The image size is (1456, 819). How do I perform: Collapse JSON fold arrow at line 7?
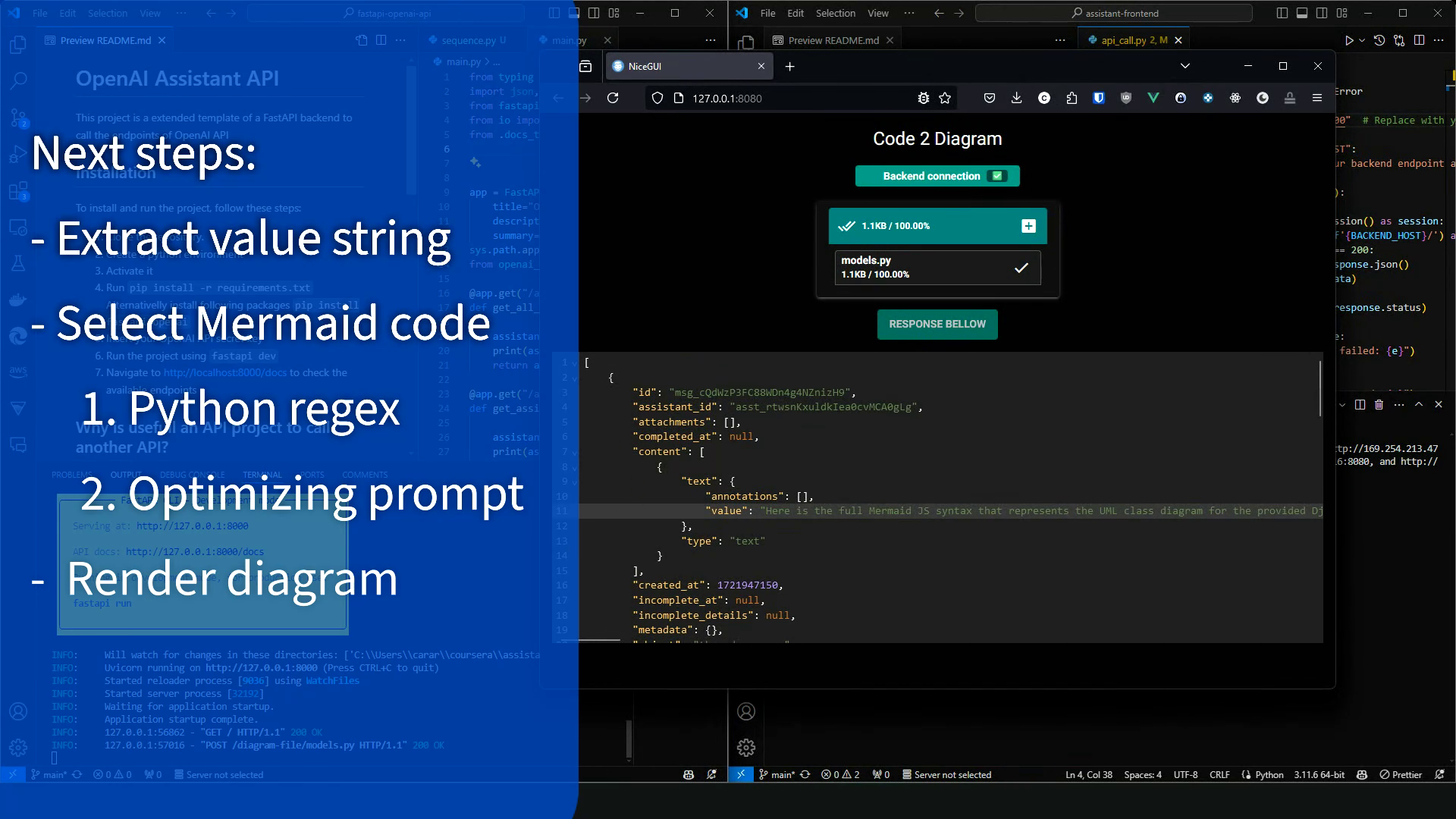point(575,452)
